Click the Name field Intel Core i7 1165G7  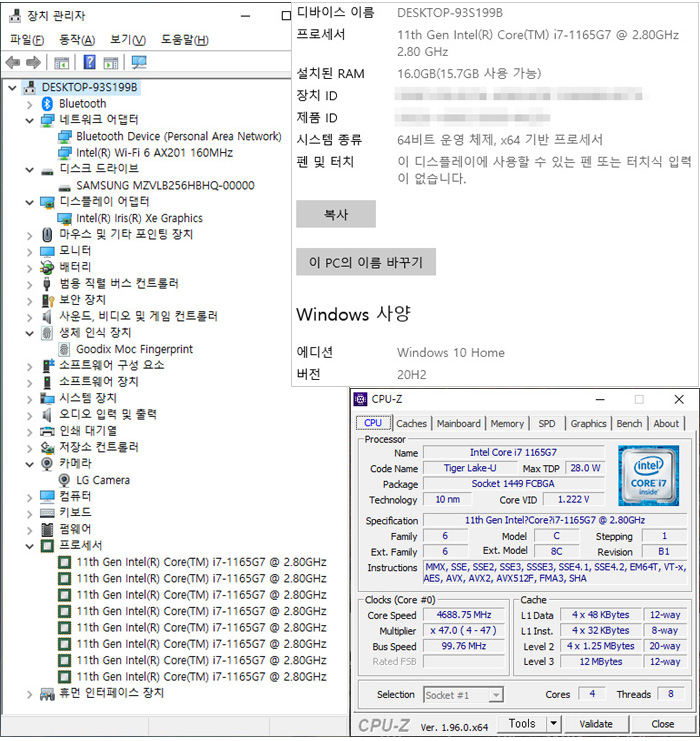(x=513, y=452)
